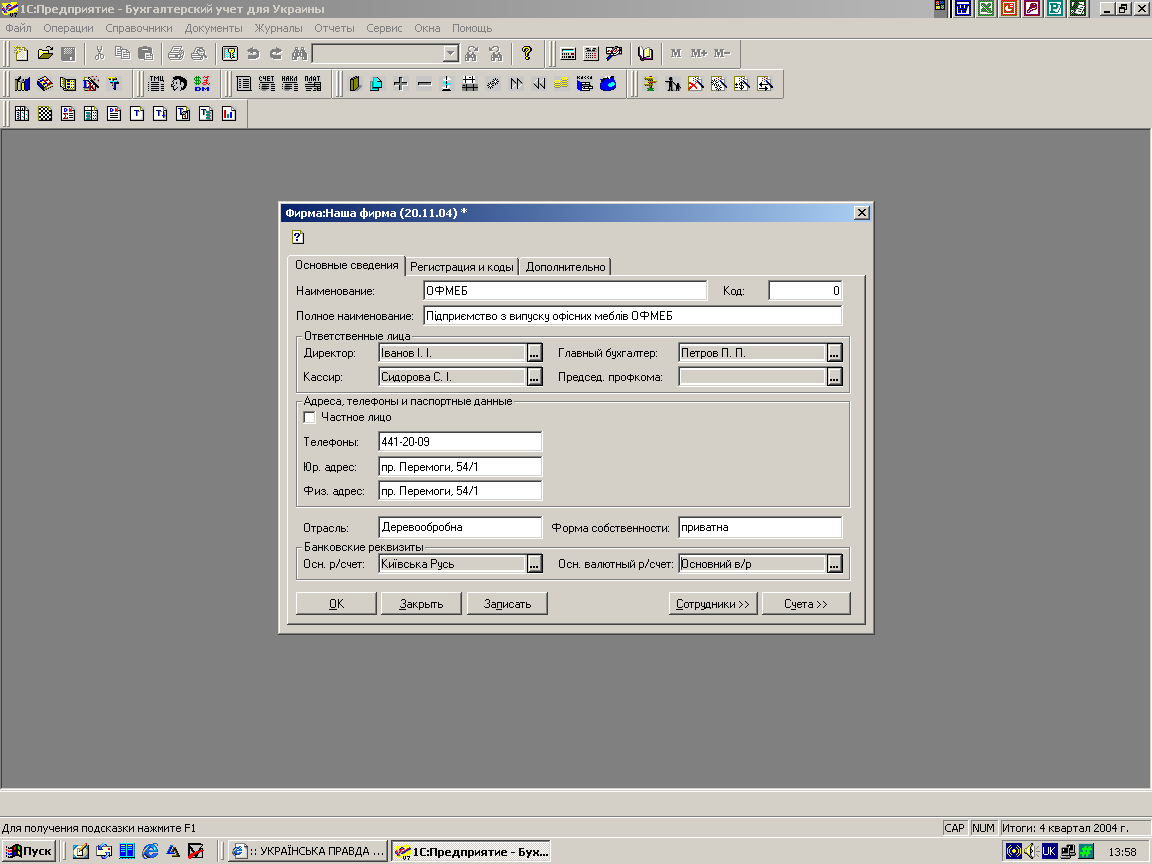
Task: Click the Print icon in toolbar
Action: click(176, 54)
